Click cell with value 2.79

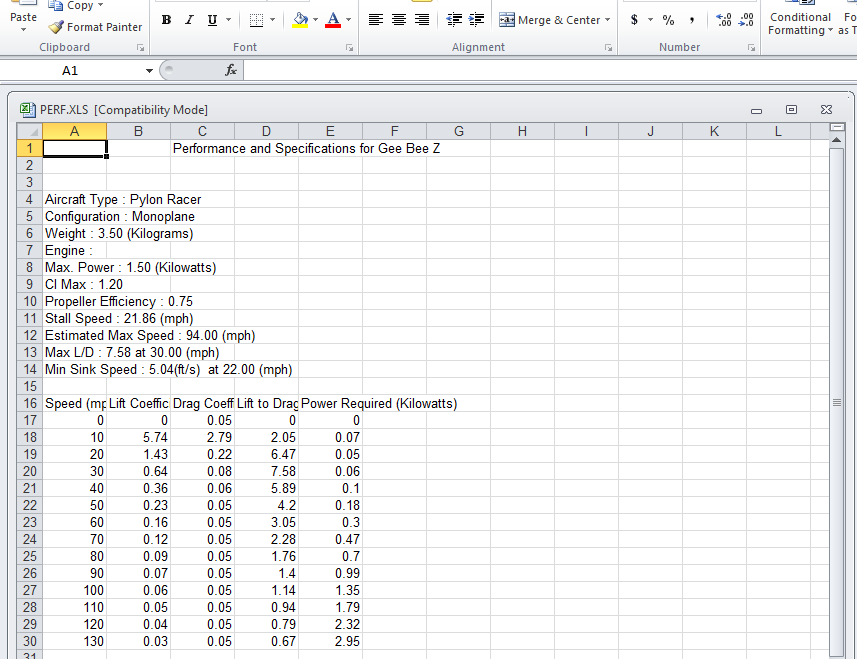tap(202, 437)
